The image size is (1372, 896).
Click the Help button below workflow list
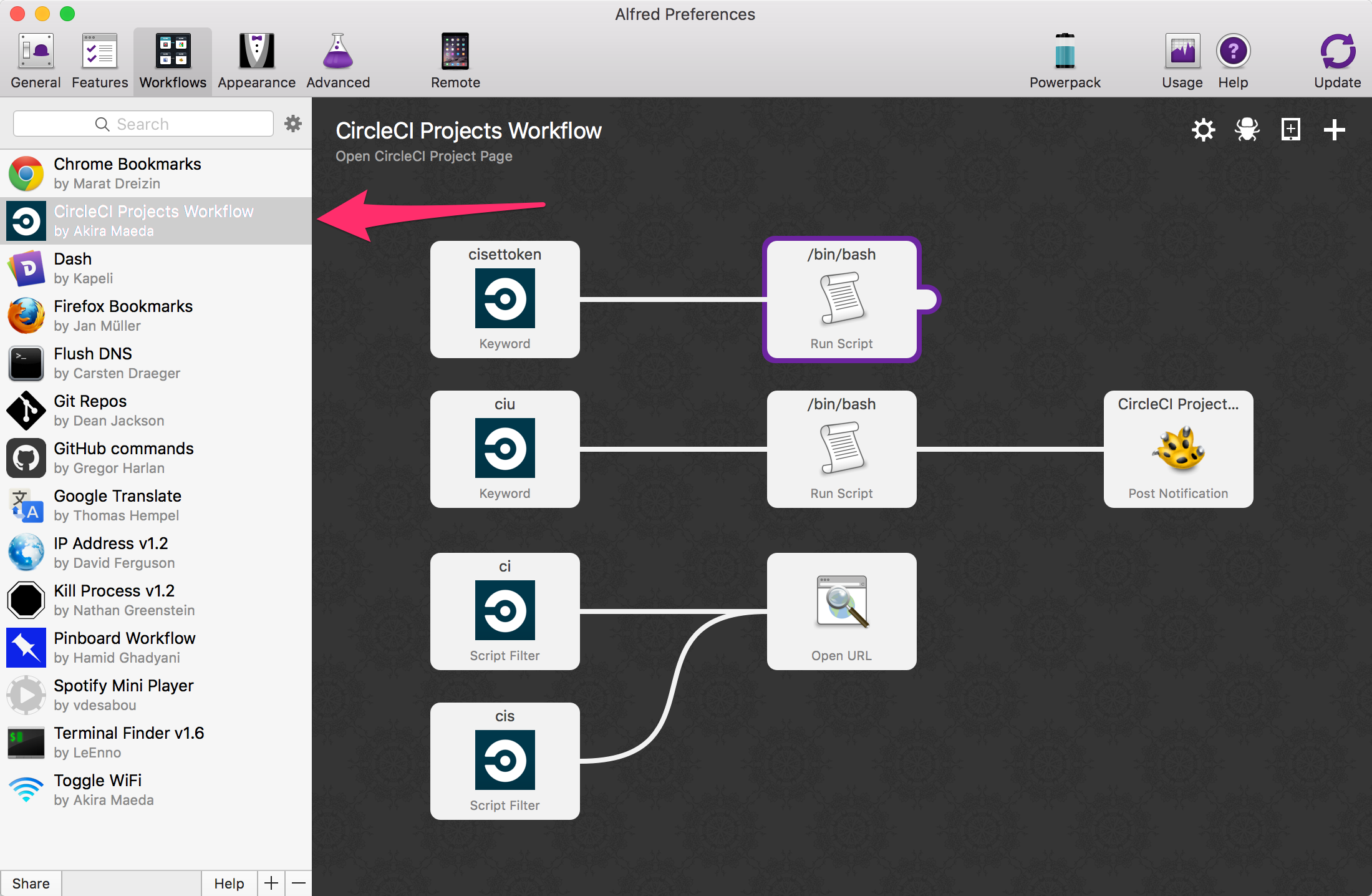tap(229, 883)
